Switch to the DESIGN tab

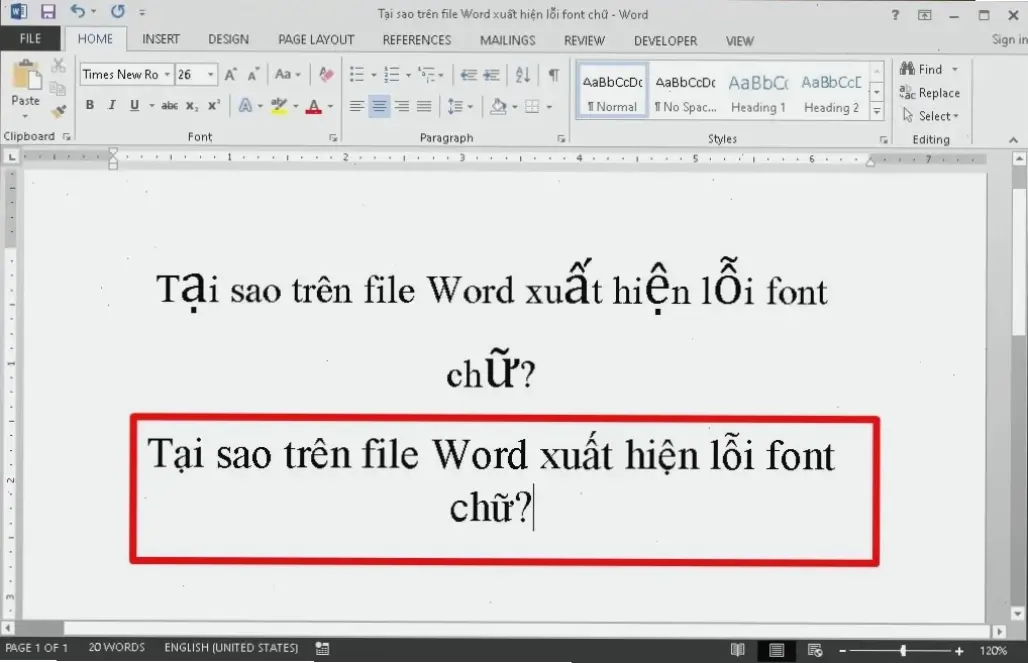228,40
